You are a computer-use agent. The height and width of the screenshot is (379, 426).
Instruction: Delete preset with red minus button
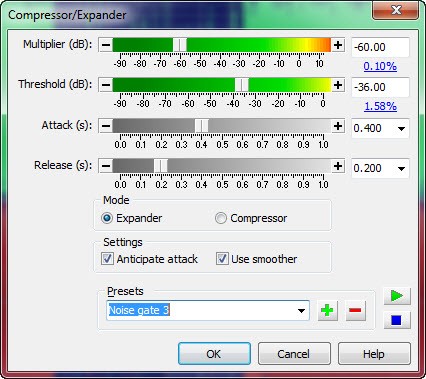point(355,310)
